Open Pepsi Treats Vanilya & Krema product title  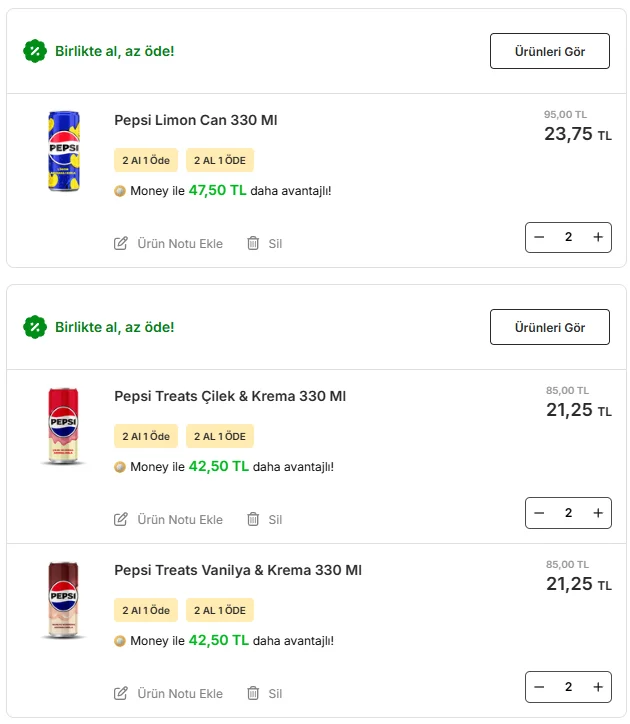(x=238, y=570)
